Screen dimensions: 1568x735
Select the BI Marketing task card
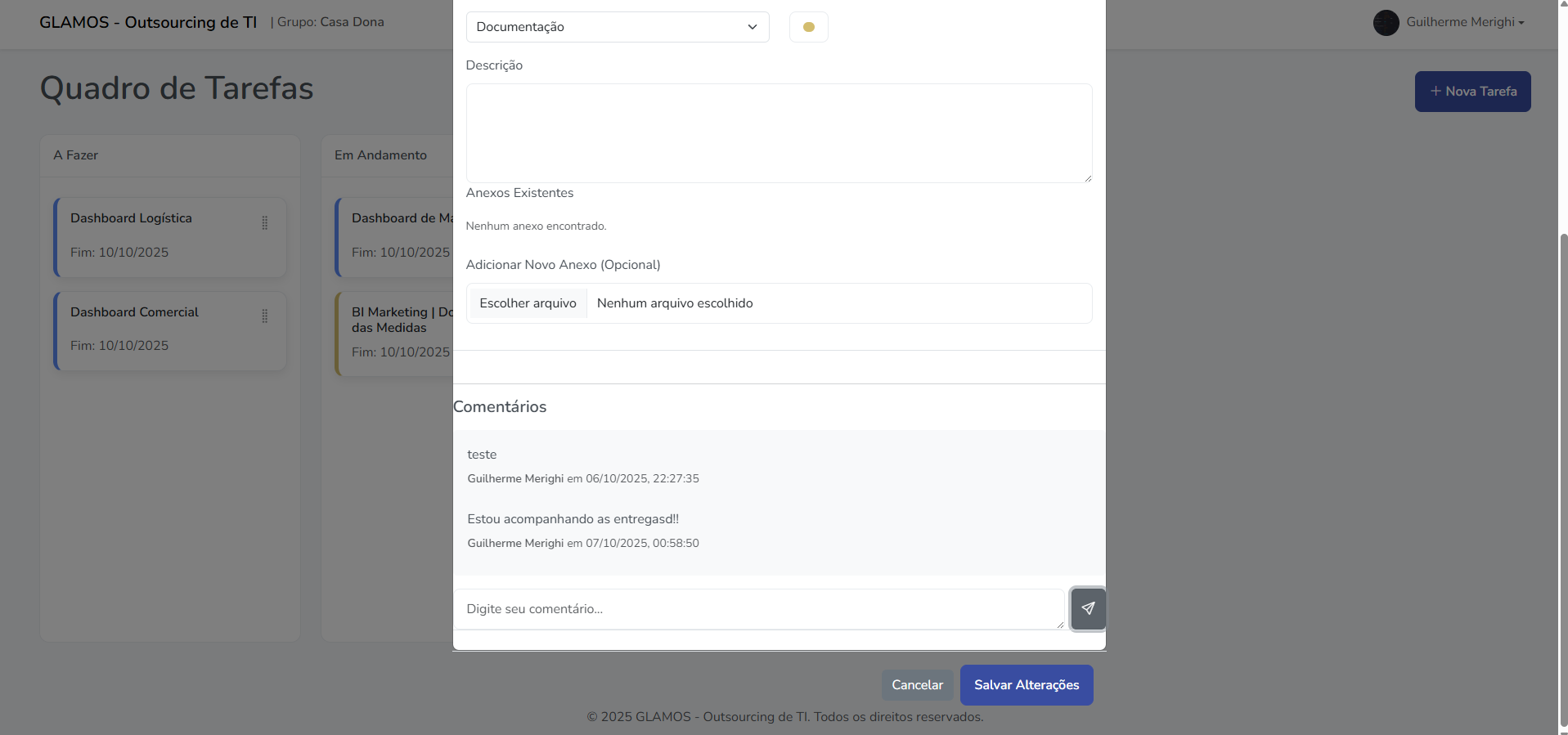click(x=396, y=333)
